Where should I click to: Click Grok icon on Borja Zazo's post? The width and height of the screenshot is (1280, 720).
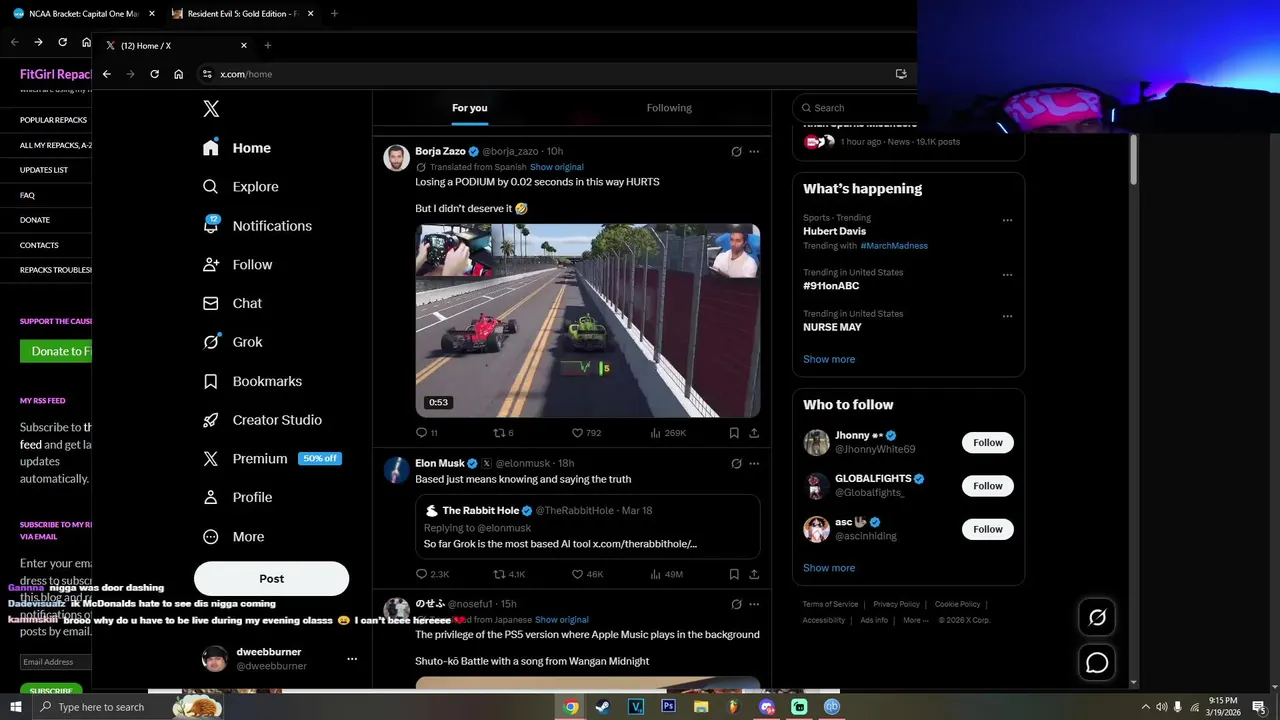[x=736, y=152]
